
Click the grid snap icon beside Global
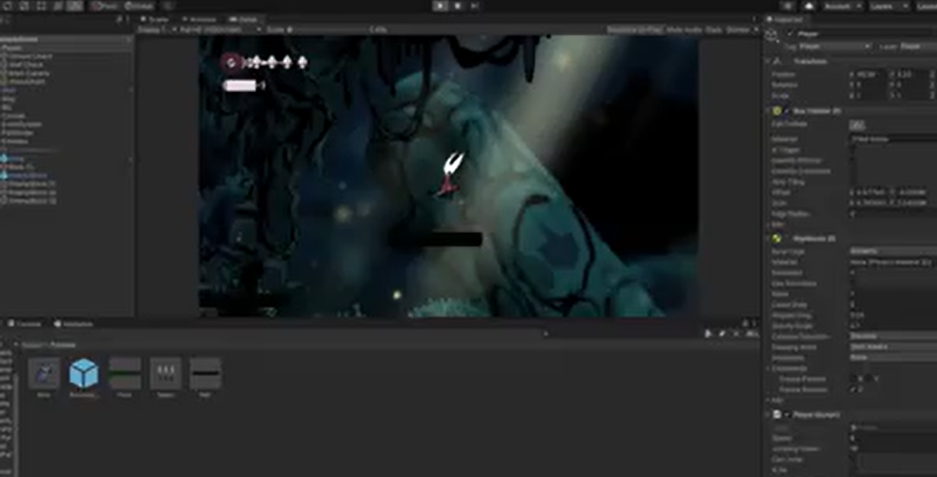(x=168, y=6)
